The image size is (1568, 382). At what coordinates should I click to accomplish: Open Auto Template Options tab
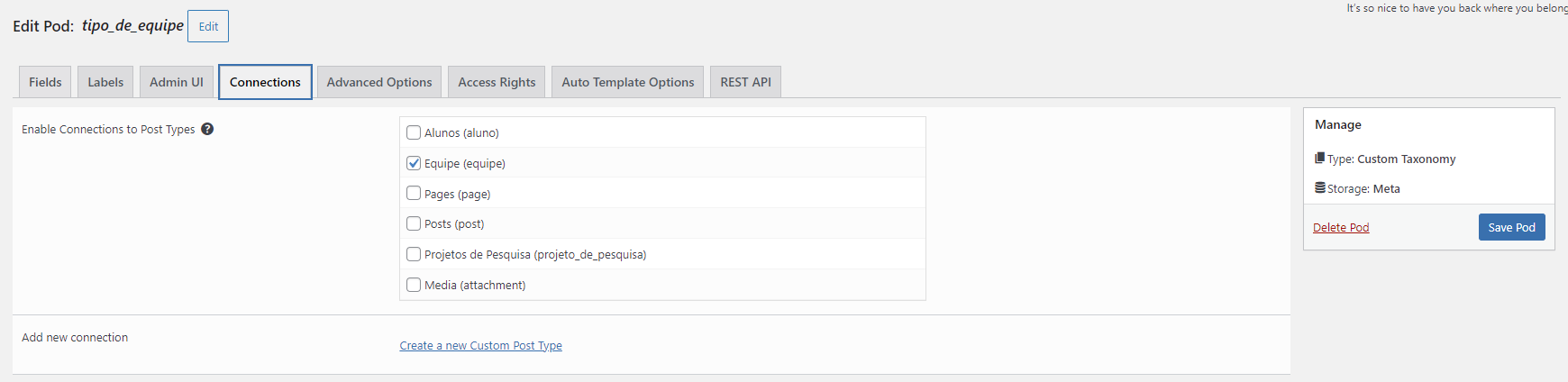[x=628, y=82]
